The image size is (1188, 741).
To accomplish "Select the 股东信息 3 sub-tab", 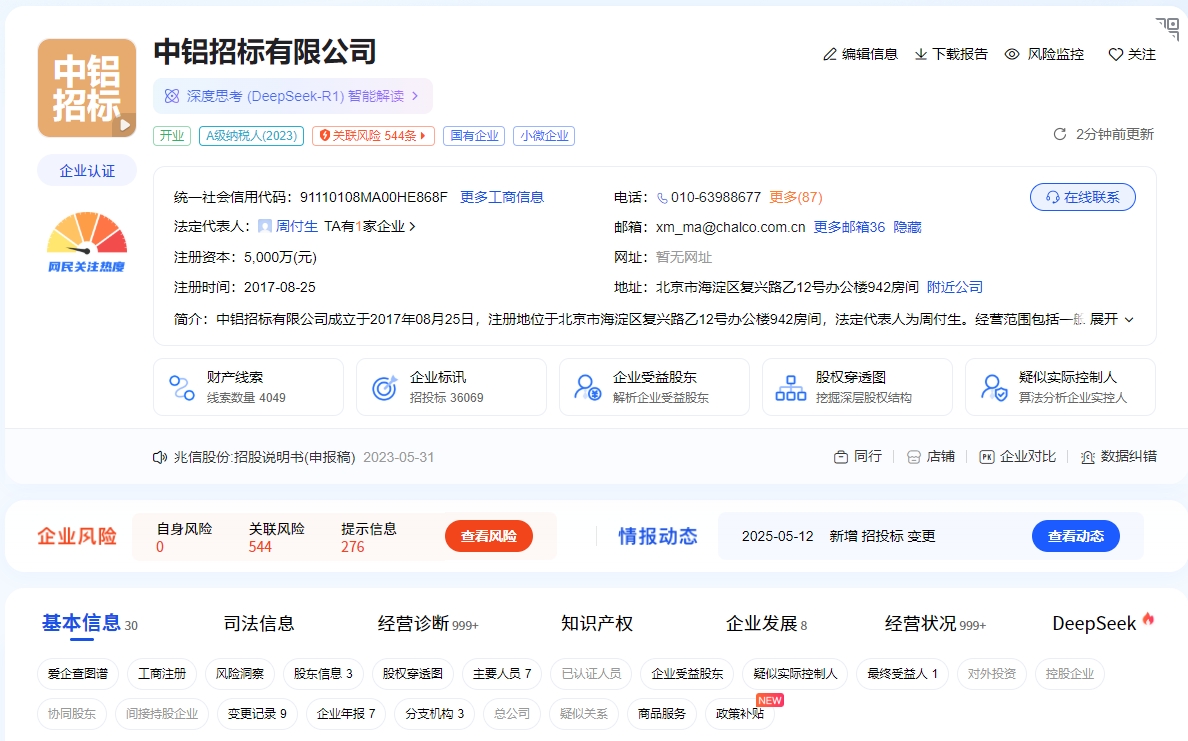I will coord(324,674).
